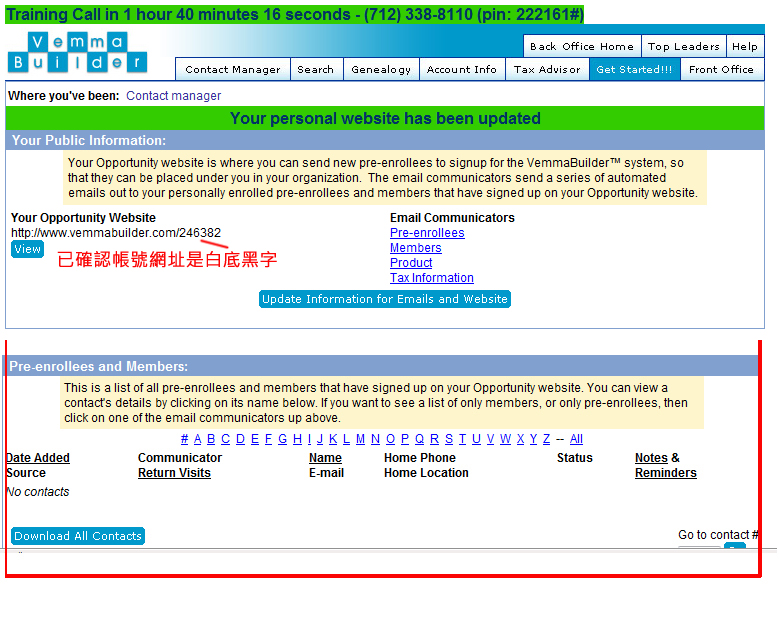Click the 'No contacts' text
Screen dimensions: 780x620
pos(38,492)
